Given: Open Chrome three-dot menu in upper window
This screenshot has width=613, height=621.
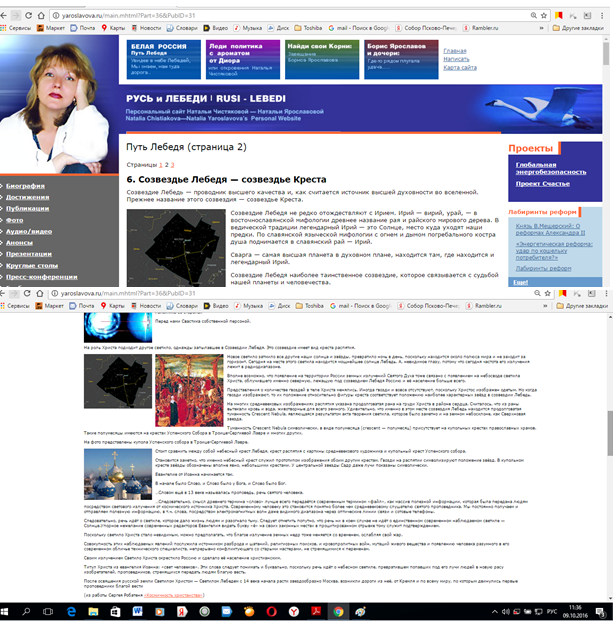Looking at the screenshot, I should pyautogui.click(x=602, y=15).
